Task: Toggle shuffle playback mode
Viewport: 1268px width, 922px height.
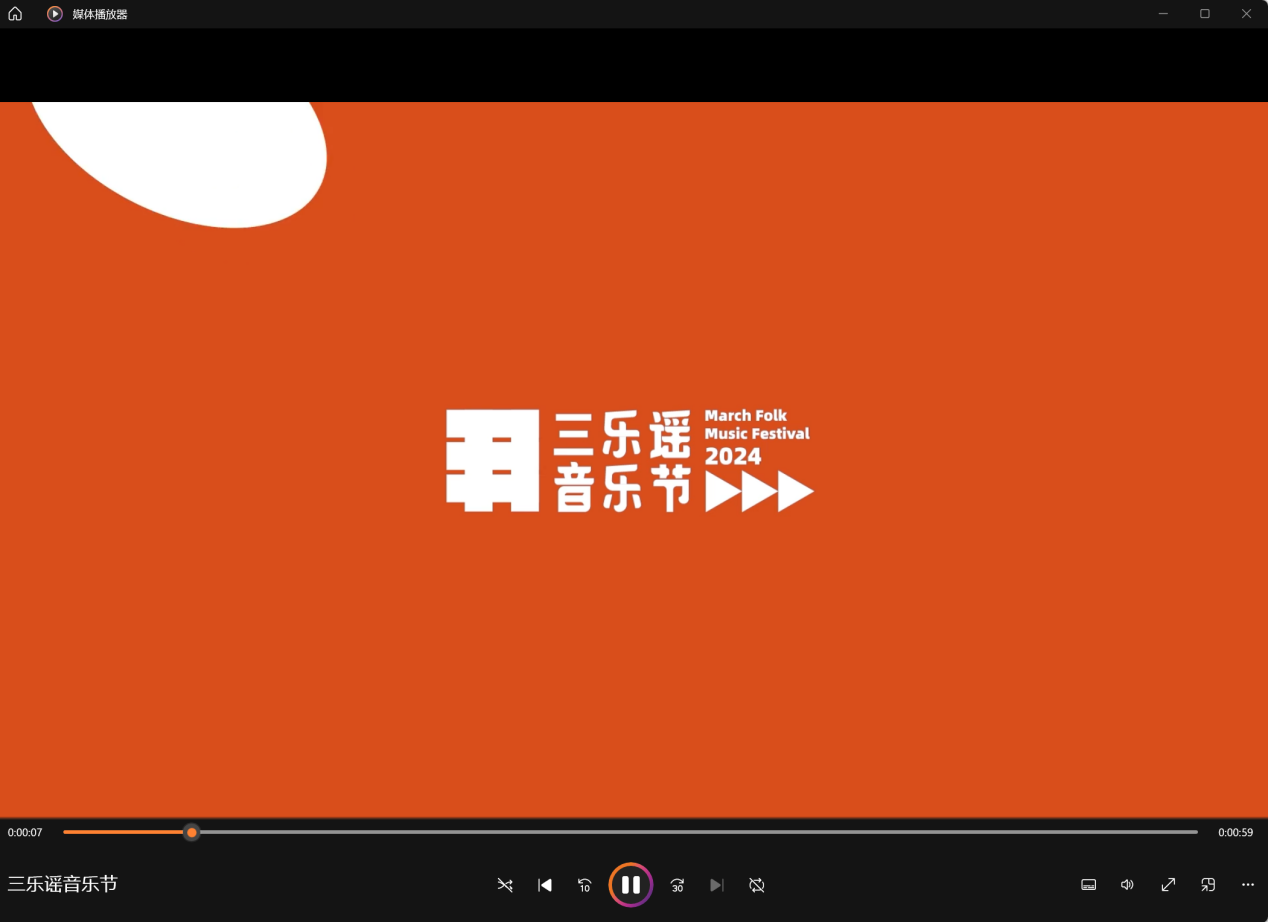Action: coord(505,885)
